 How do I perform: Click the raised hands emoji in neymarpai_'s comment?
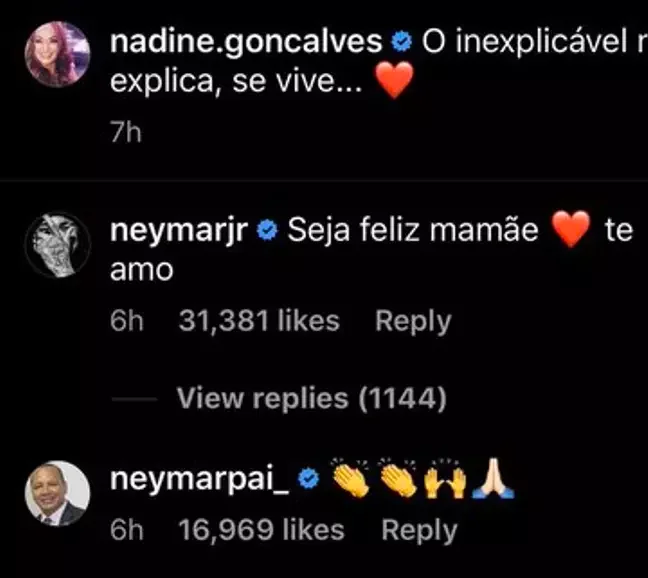pyautogui.click(x=443, y=480)
